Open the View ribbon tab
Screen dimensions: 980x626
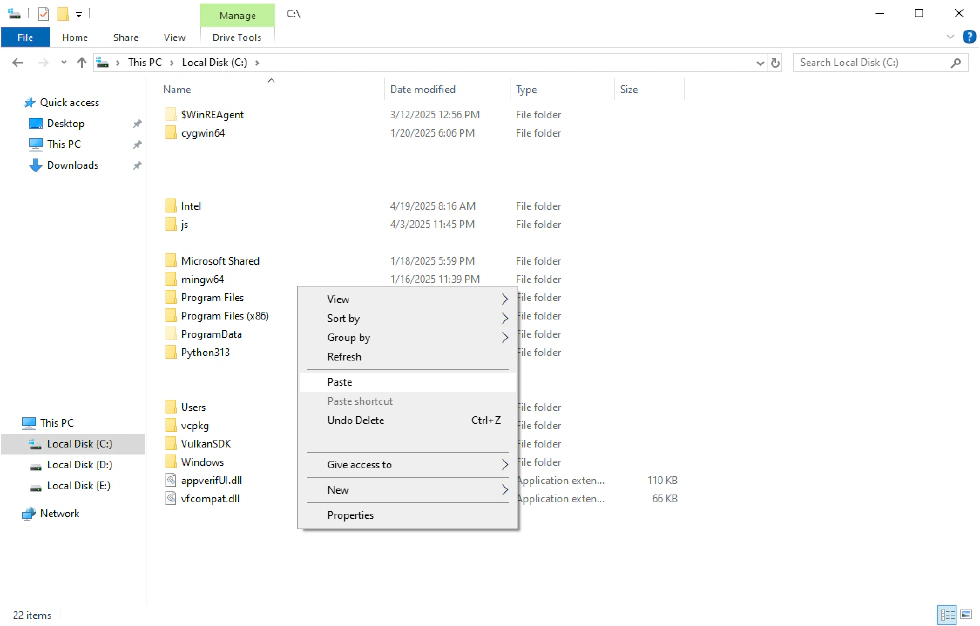(175, 37)
